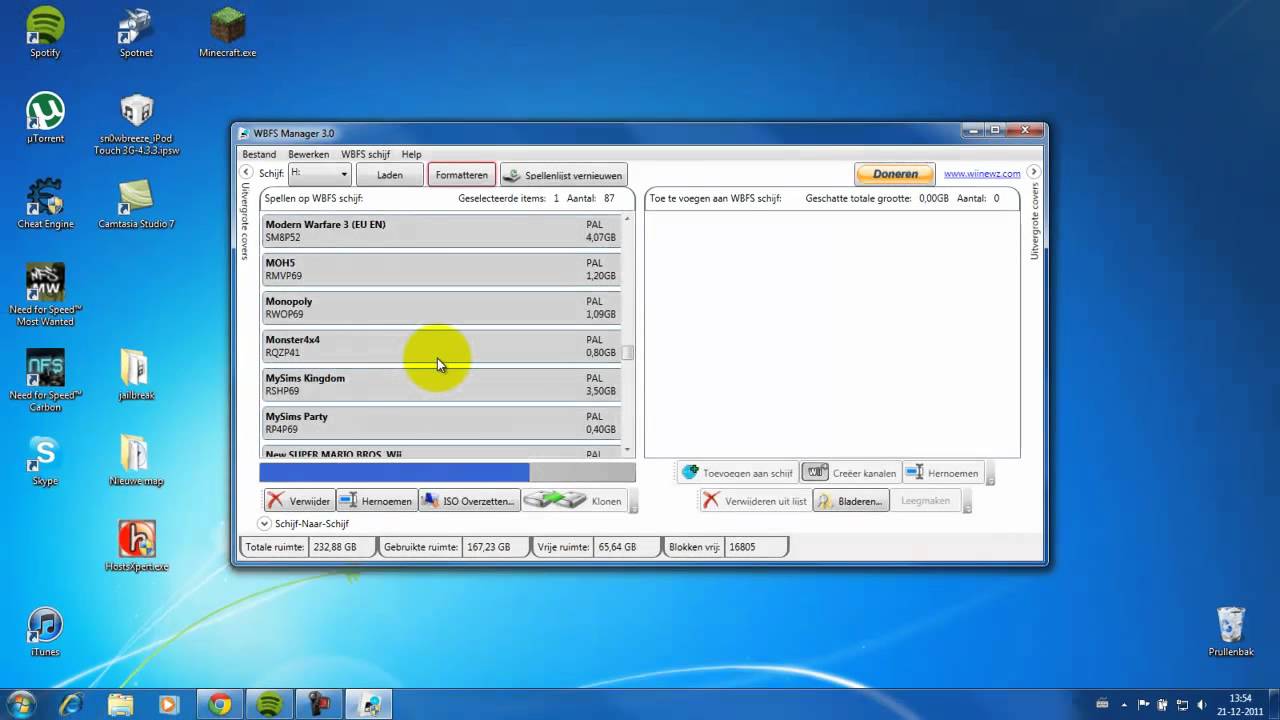Viewport: 1280px width, 720px height.
Task: Click the Creëer kanalen button
Action: point(850,473)
